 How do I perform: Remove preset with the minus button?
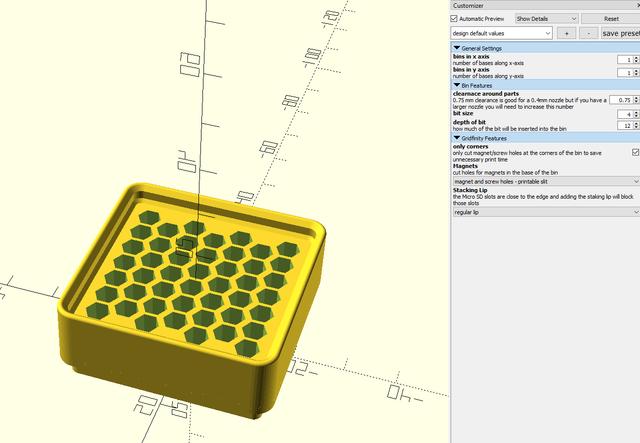589,33
